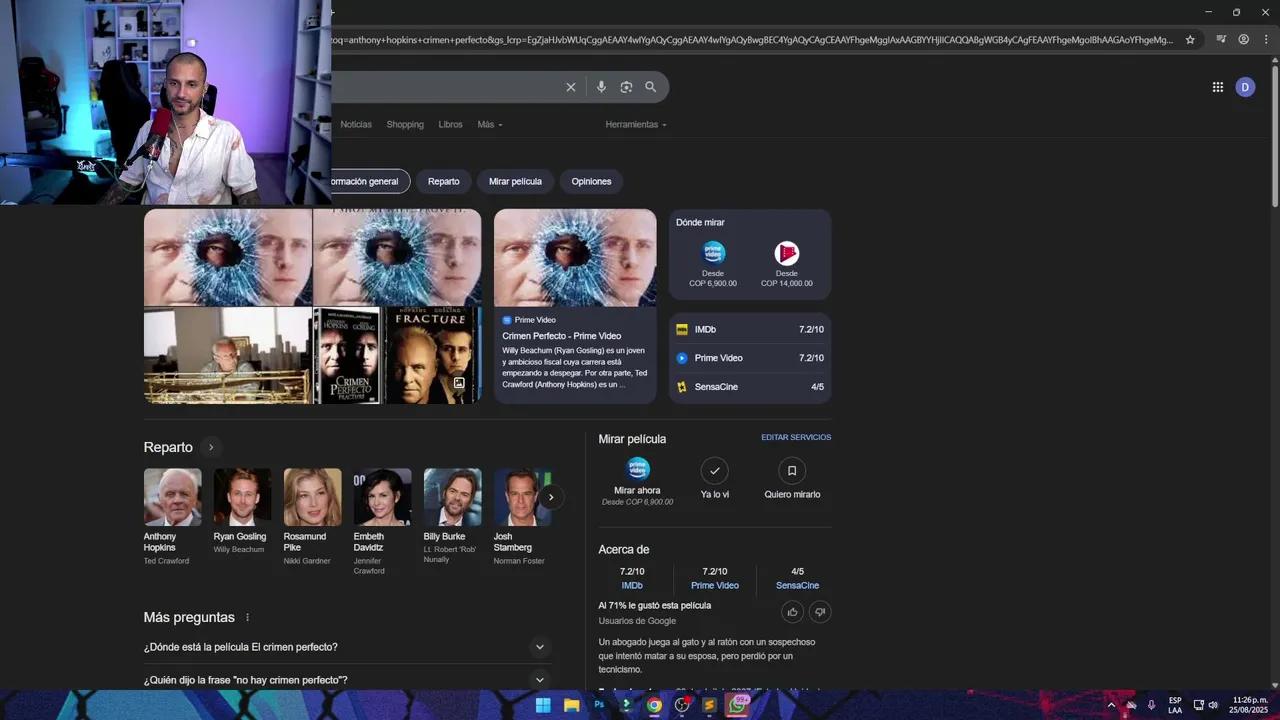This screenshot has width=1280, height=720.
Task: Switch to the Shopping tab
Action: [x=405, y=125]
